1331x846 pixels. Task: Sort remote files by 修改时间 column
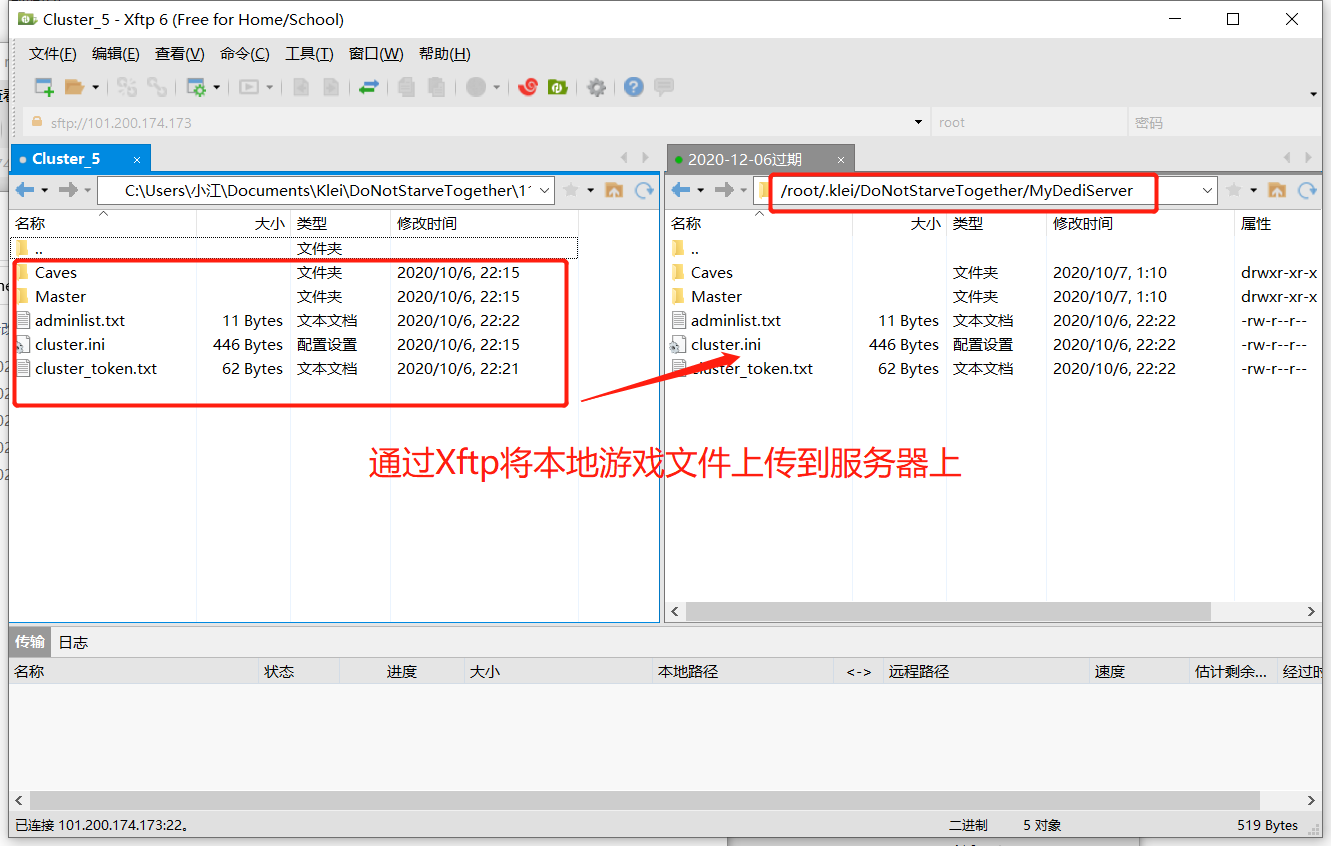click(x=1083, y=224)
